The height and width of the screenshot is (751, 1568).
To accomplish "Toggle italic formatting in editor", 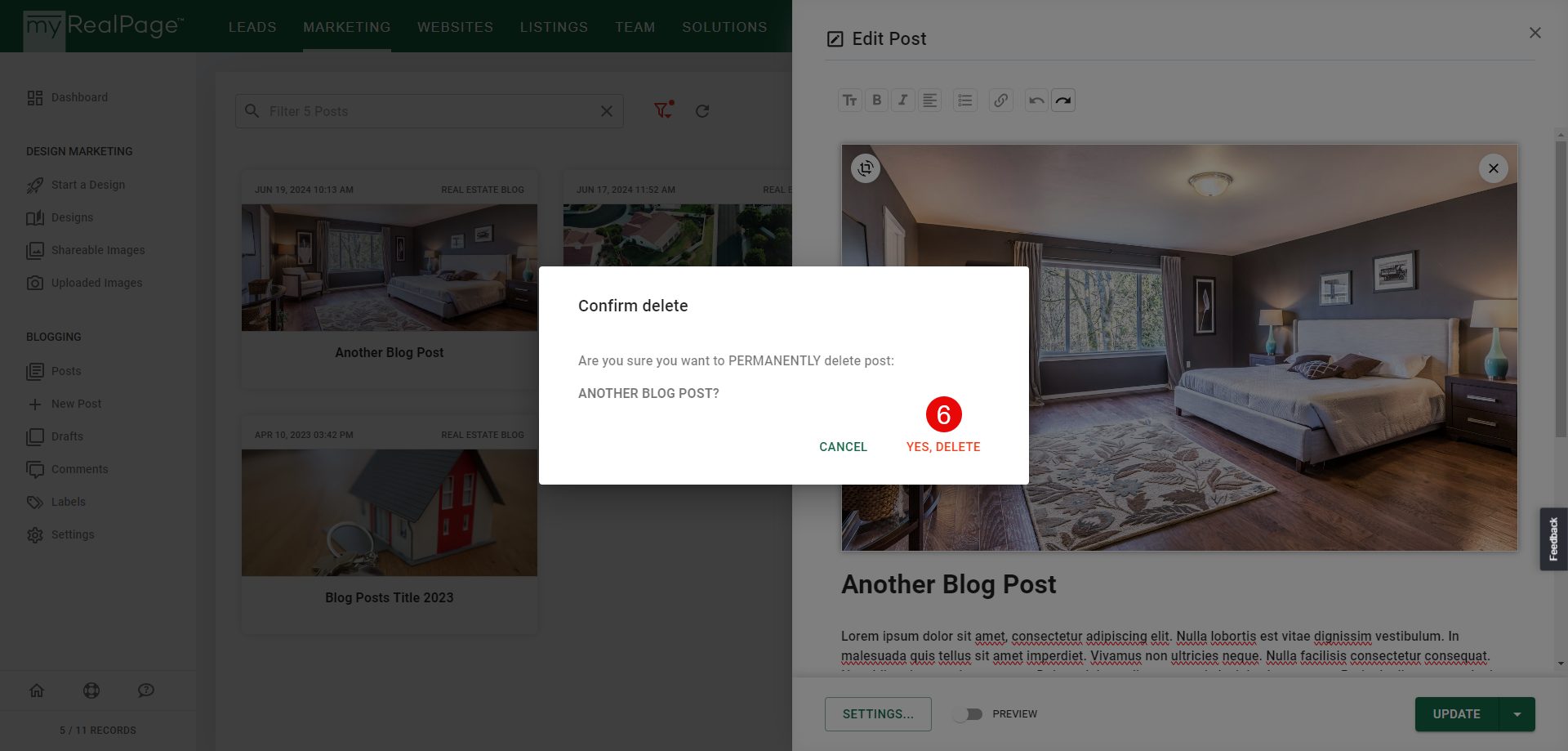I will pos(902,101).
